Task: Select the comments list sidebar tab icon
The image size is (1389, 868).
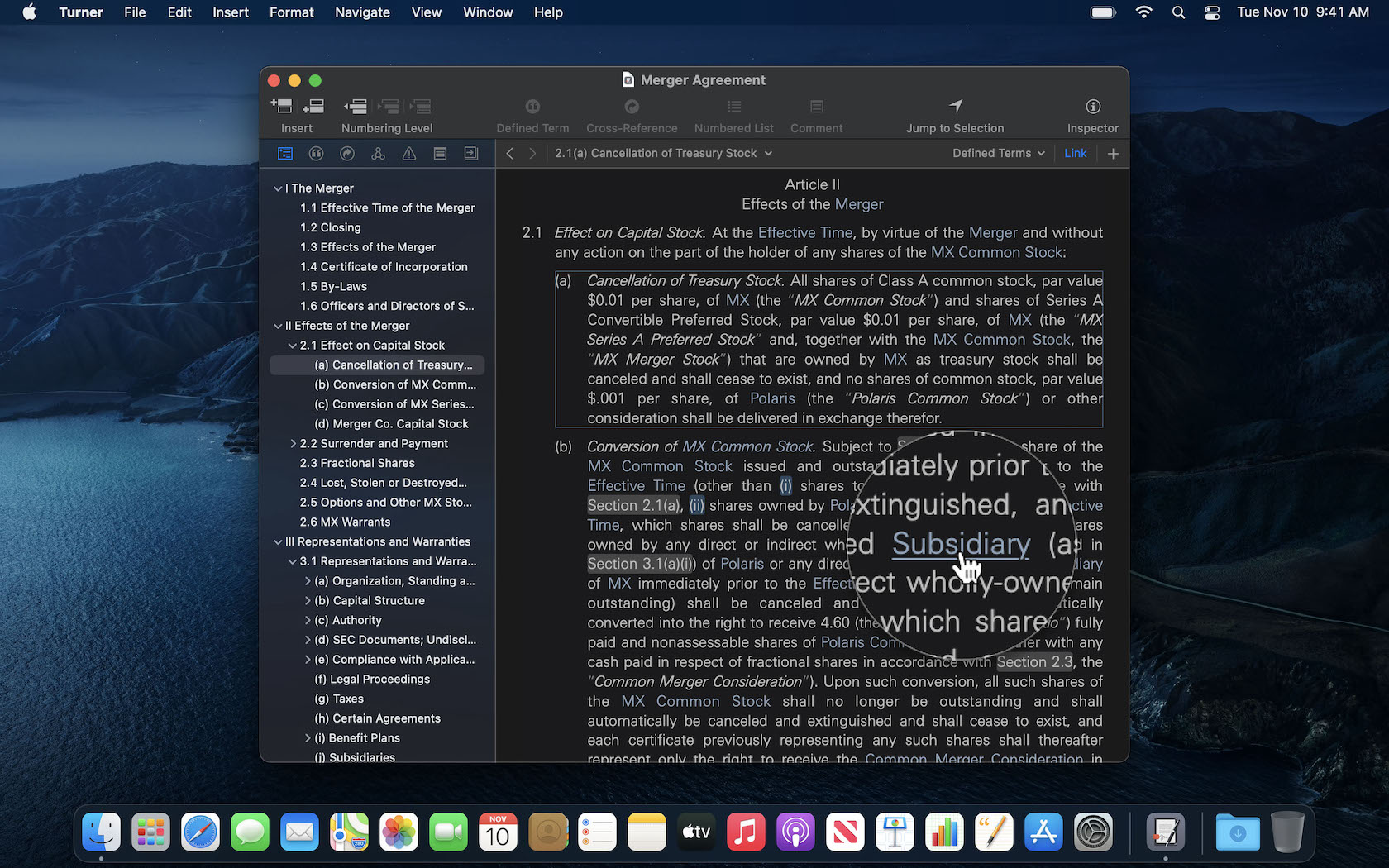Action: point(440,153)
